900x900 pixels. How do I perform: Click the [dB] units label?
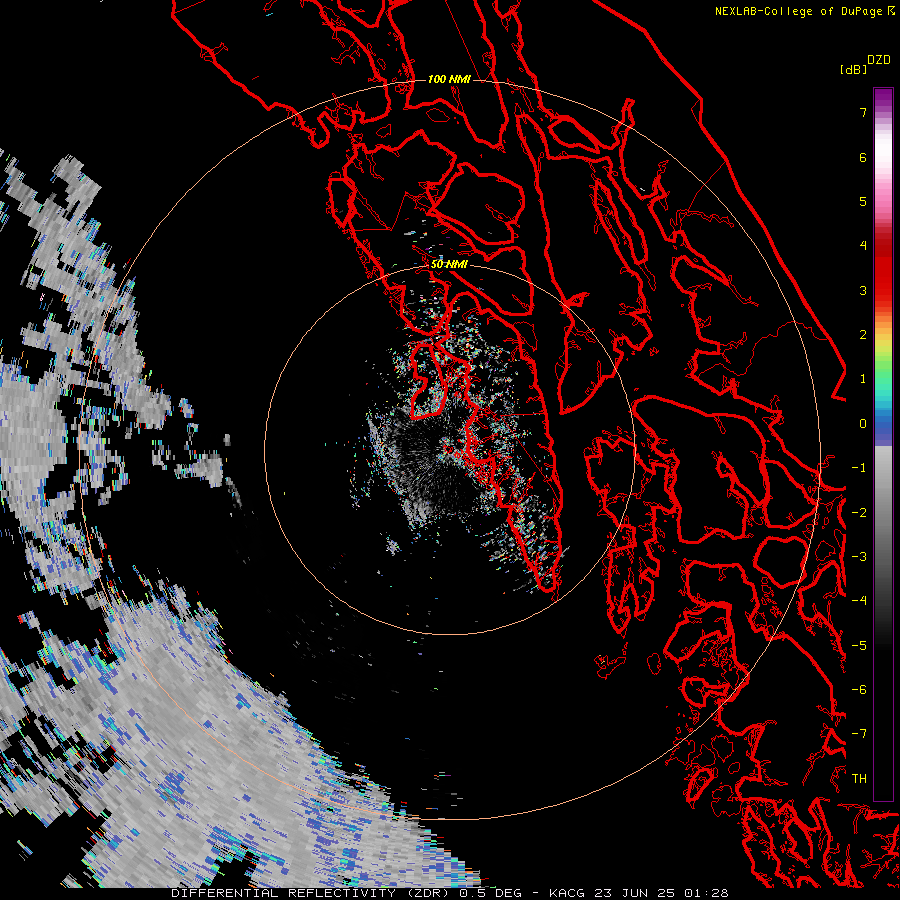(853, 69)
